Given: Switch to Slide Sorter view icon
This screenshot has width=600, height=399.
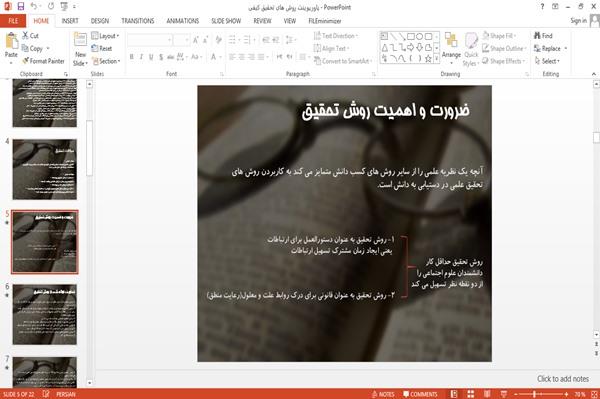Looking at the screenshot, I should click(x=471, y=394).
